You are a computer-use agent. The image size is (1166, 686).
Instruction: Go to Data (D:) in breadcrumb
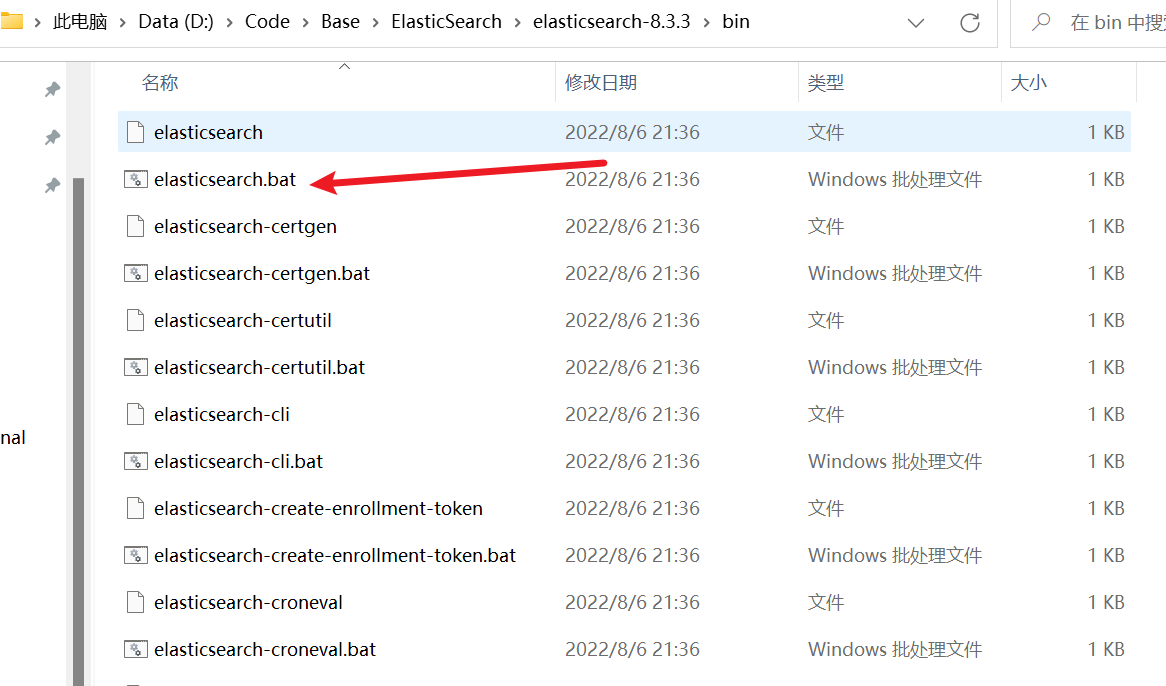click(x=176, y=22)
